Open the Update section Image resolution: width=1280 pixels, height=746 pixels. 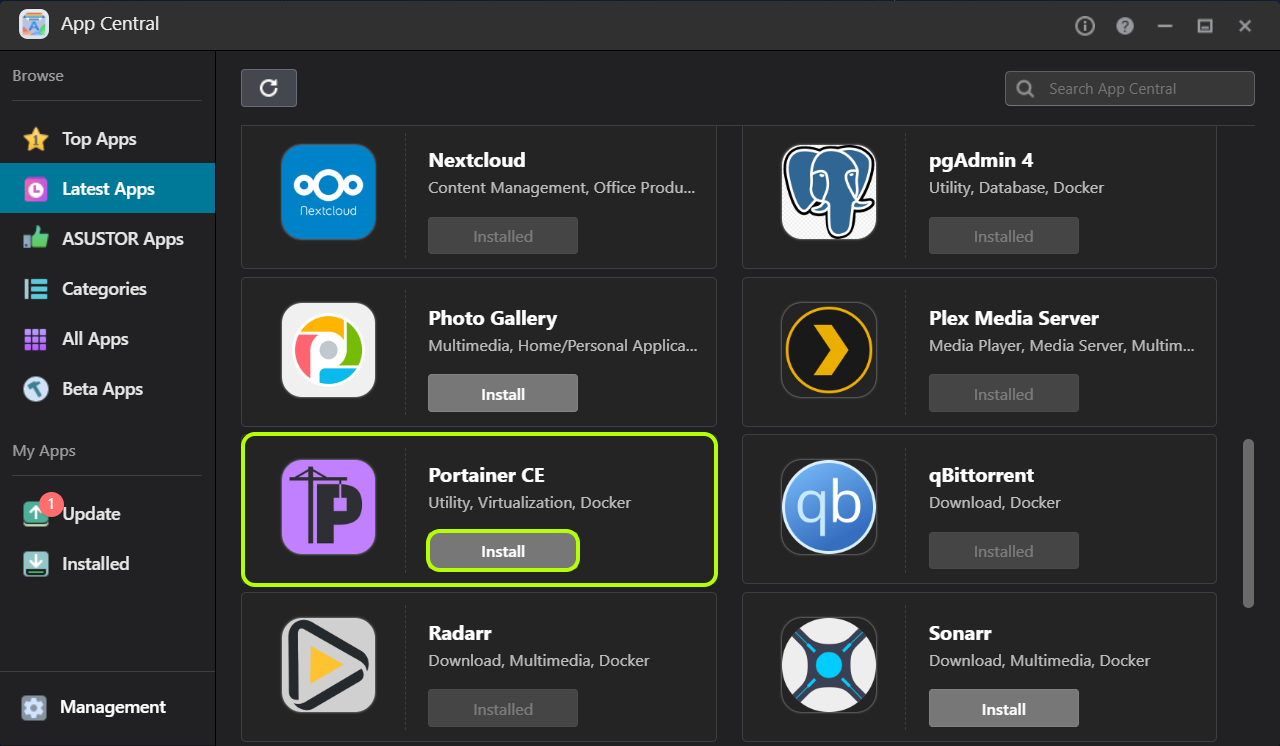pyautogui.click(x=107, y=514)
